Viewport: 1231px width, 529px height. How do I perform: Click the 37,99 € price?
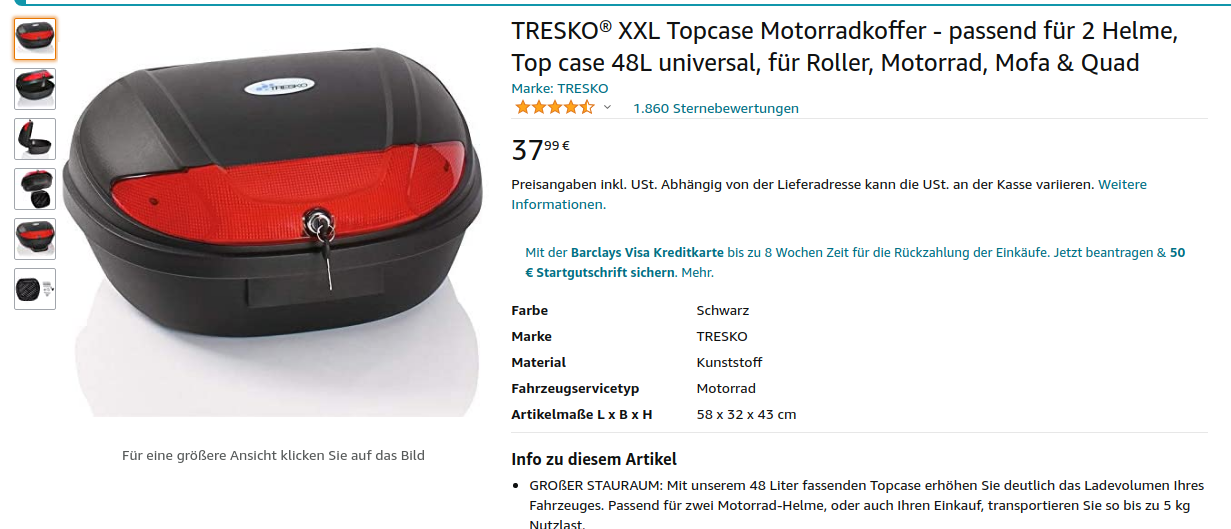pyautogui.click(x=541, y=149)
